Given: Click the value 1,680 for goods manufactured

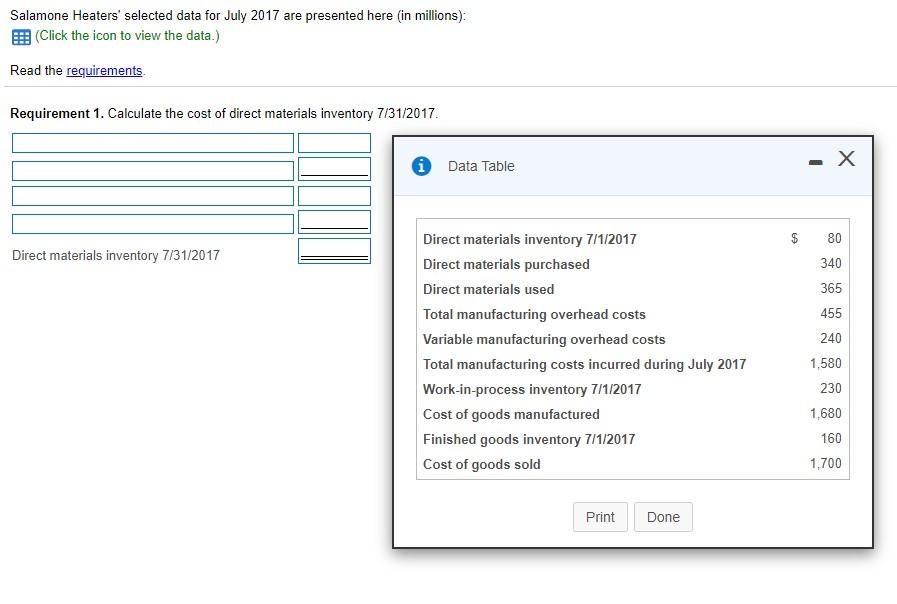Looking at the screenshot, I should (x=825, y=414).
